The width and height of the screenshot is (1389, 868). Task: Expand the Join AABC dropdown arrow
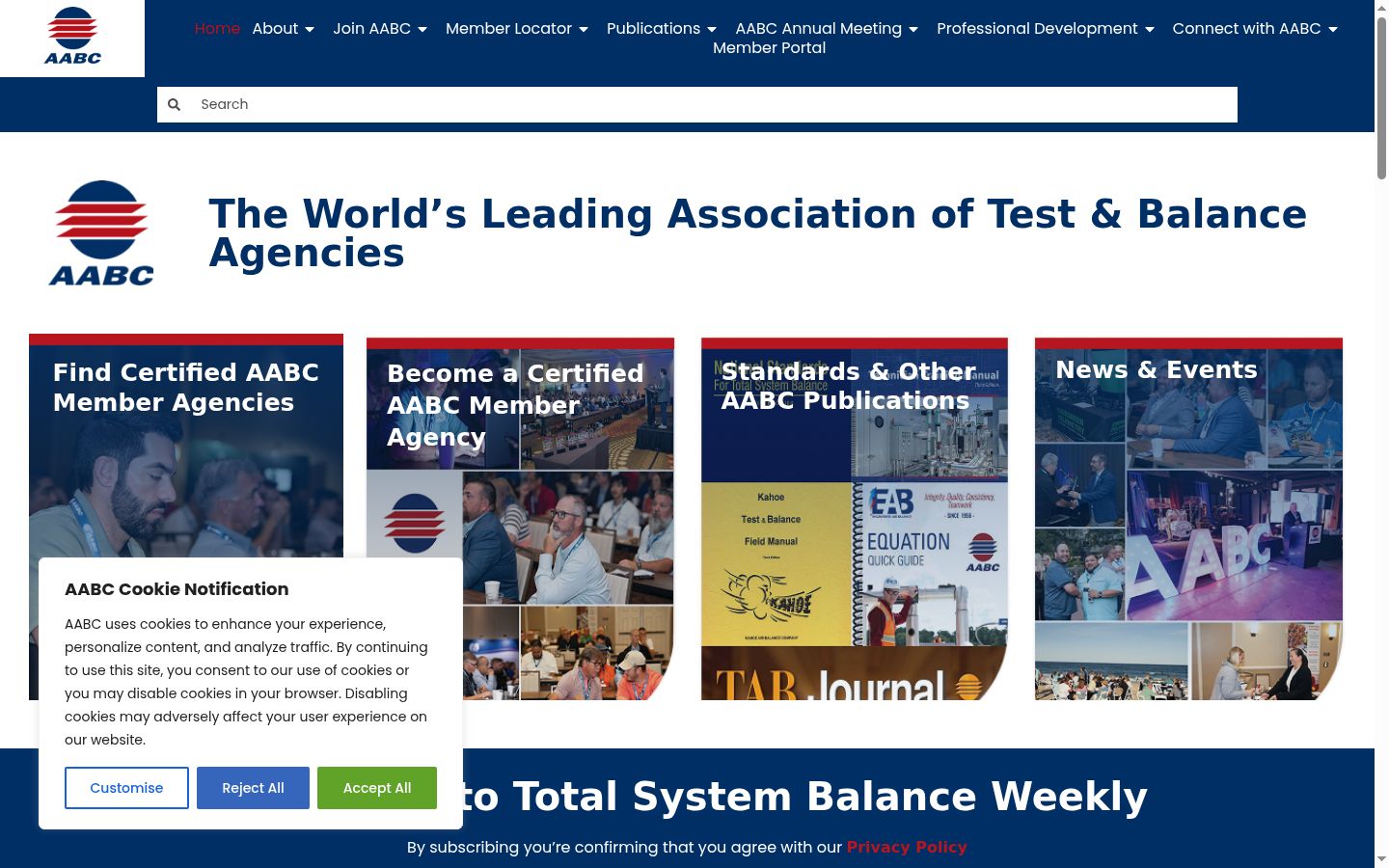tap(422, 30)
